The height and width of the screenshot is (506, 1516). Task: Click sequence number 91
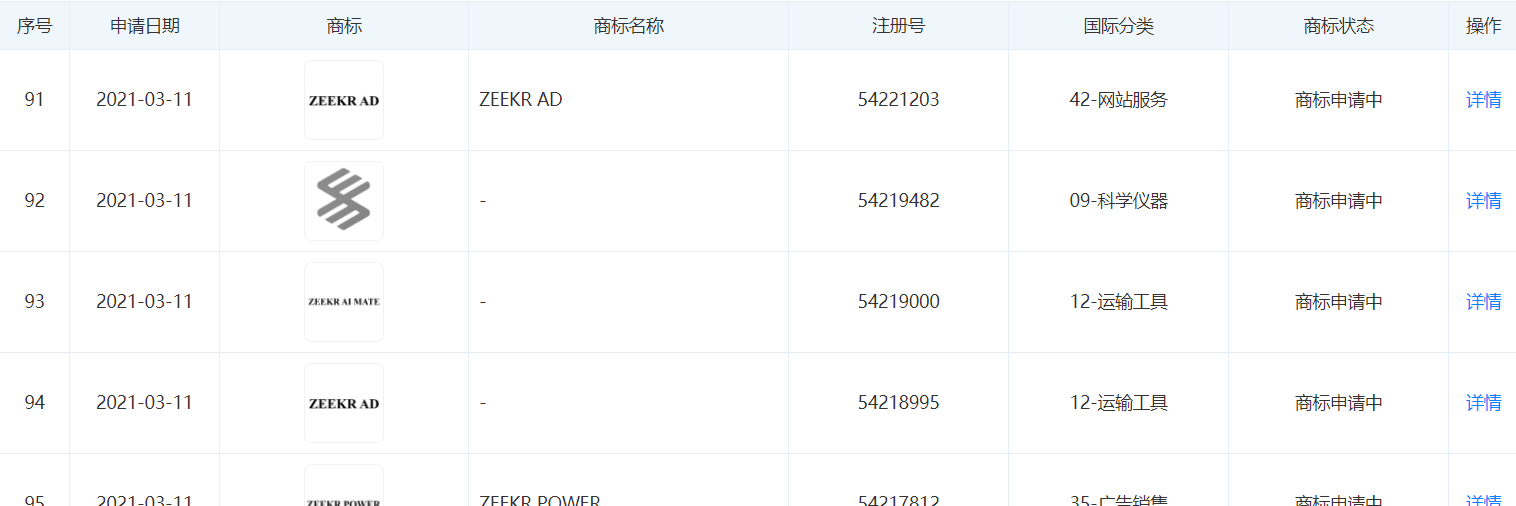click(34, 100)
